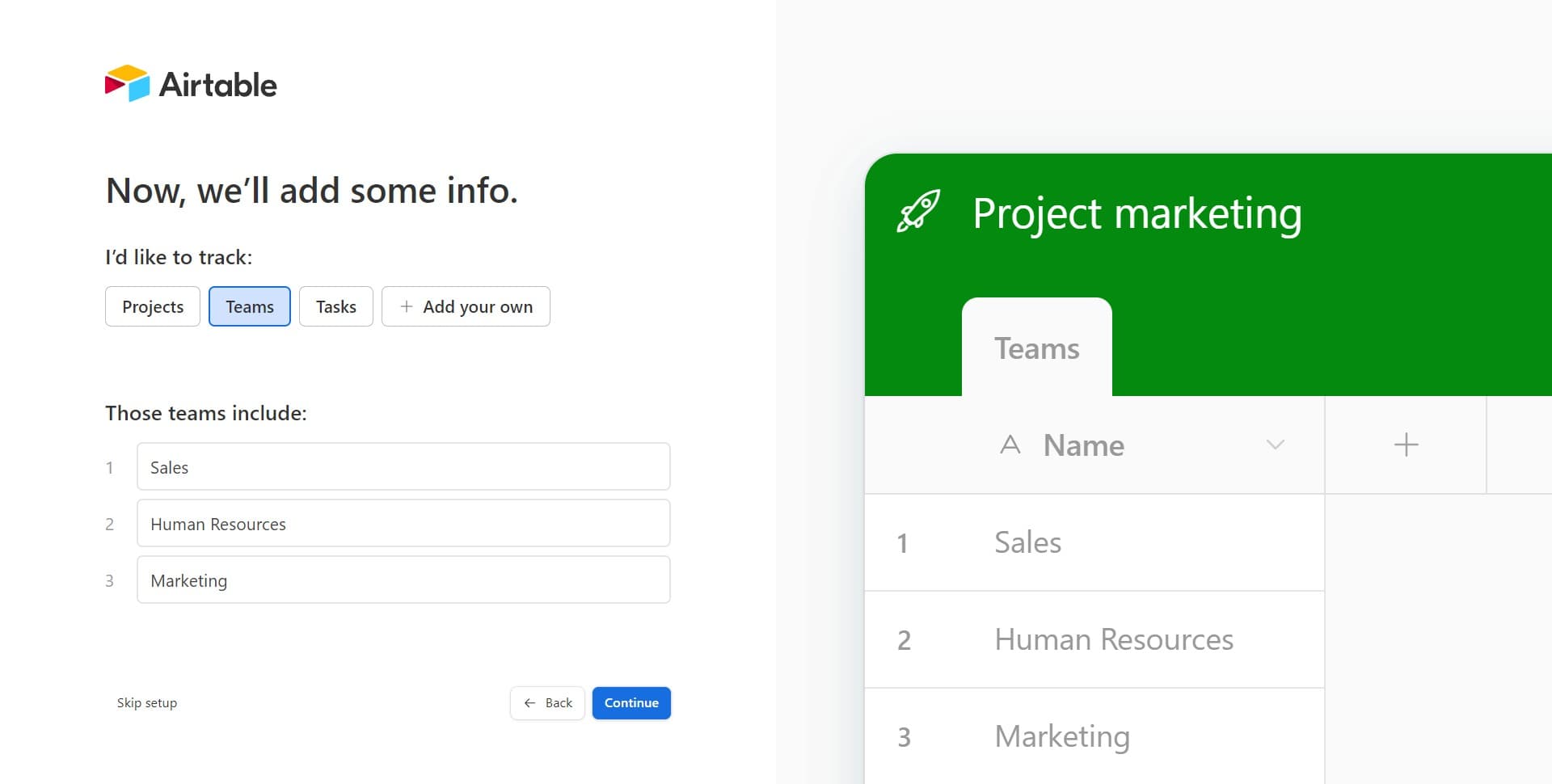Deselect the Teams tracking chip
This screenshot has height=784, width=1552.
tap(249, 306)
